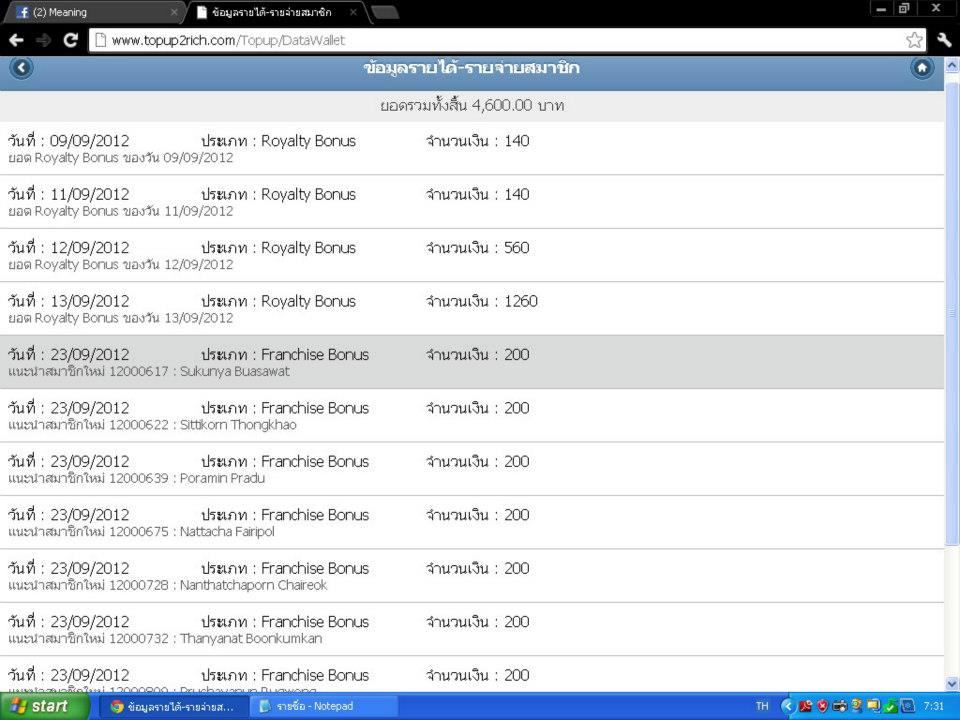This screenshot has height=720, width=960.
Task: Click the total 4,600.00 baht summary text
Action: tap(472, 105)
